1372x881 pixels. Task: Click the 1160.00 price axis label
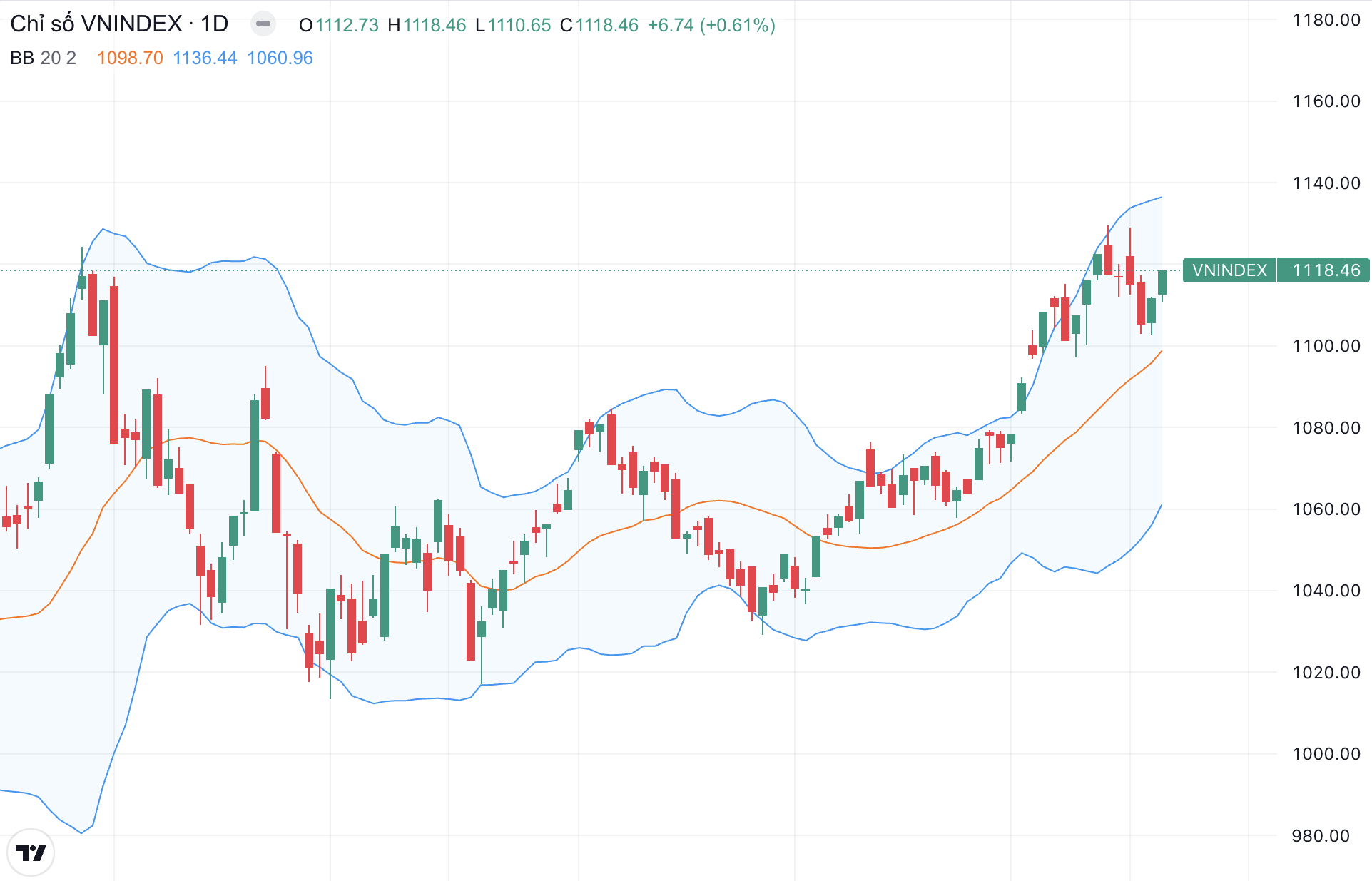pyautogui.click(x=1326, y=101)
